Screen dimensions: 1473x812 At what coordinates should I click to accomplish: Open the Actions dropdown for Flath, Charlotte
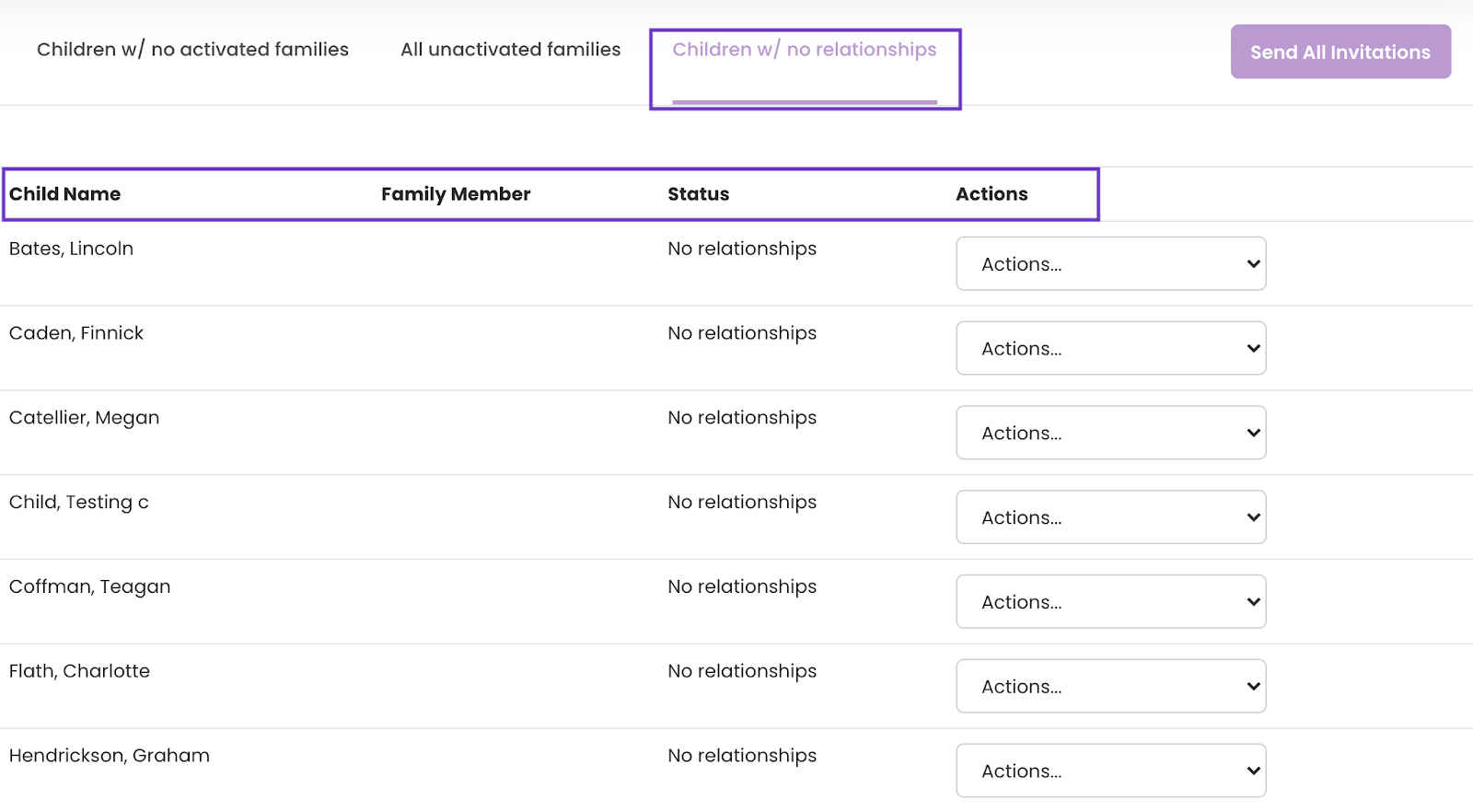1111,687
